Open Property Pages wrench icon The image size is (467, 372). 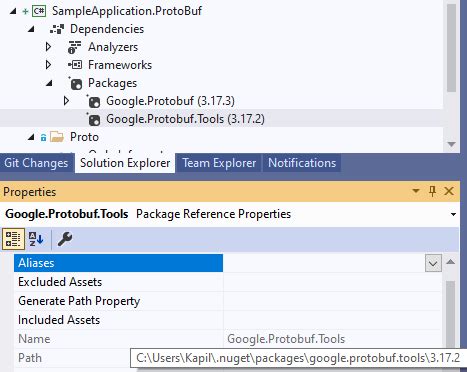65,239
